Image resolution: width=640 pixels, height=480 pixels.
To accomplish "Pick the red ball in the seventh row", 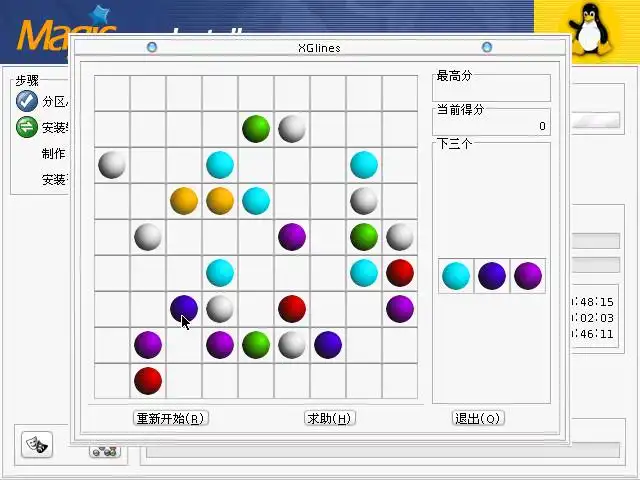I will pos(292,309).
